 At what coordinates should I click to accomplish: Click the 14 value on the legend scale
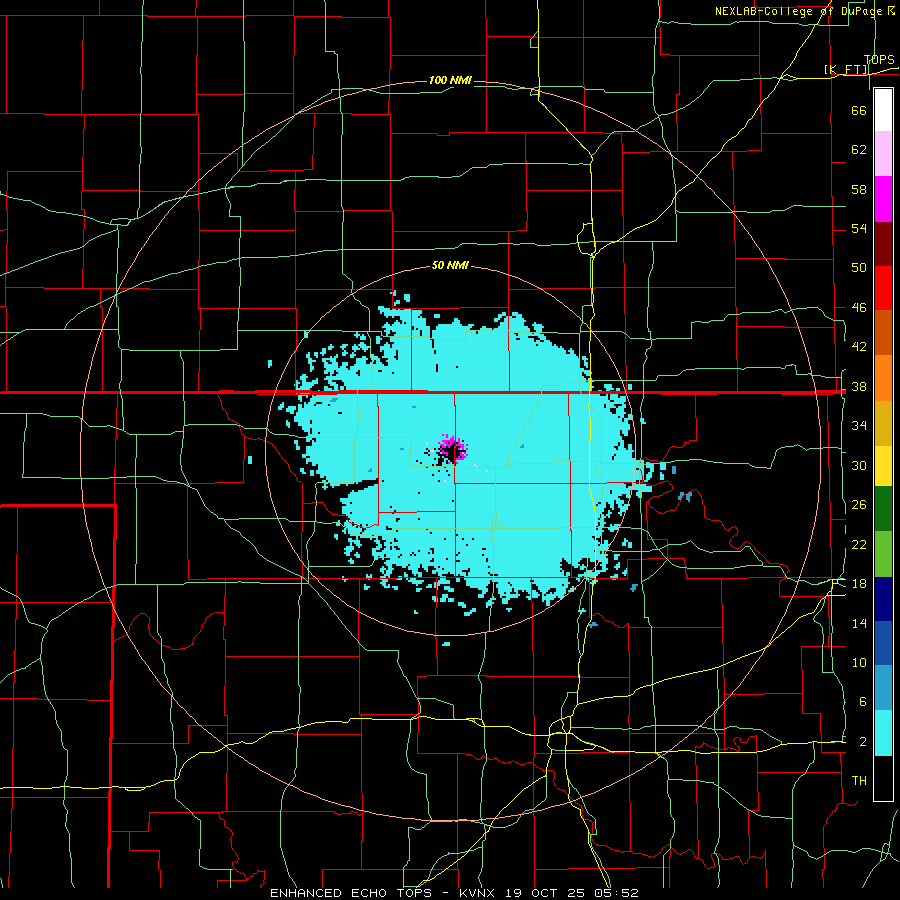859,623
